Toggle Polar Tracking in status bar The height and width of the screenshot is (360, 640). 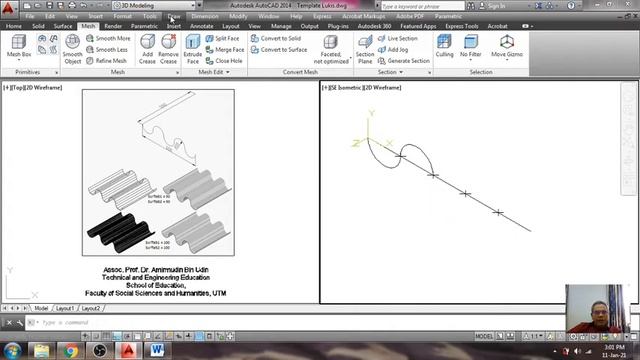[x=127, y=336]
